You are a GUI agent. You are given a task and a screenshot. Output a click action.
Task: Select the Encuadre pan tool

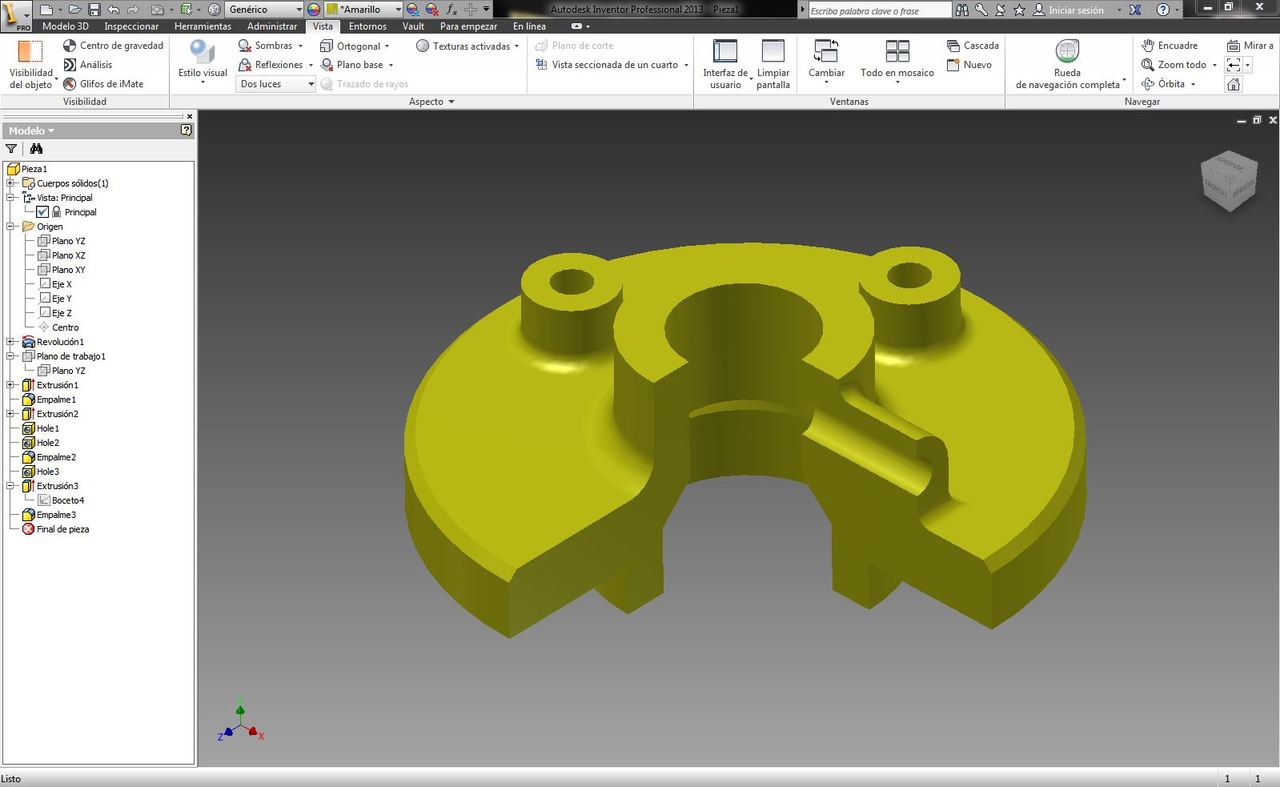click(1170, 46)
